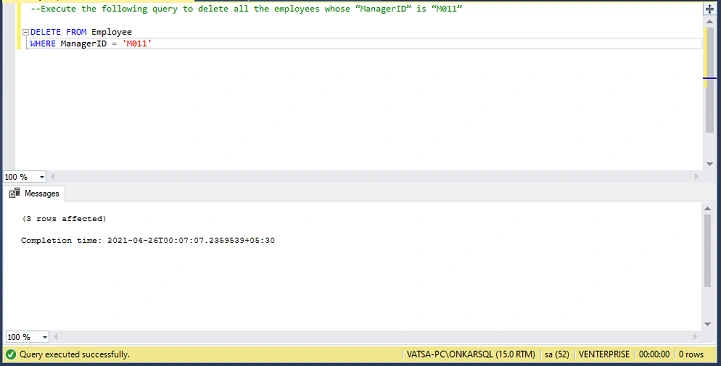Click the editor vertical scrollbar up arrow

pyautogui.click(x=710, y=22)
